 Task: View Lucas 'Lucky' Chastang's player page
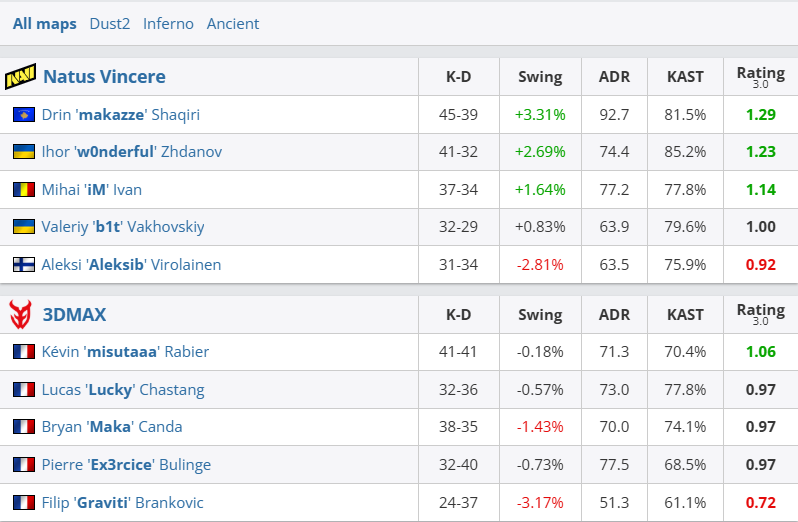click(123, 390)
